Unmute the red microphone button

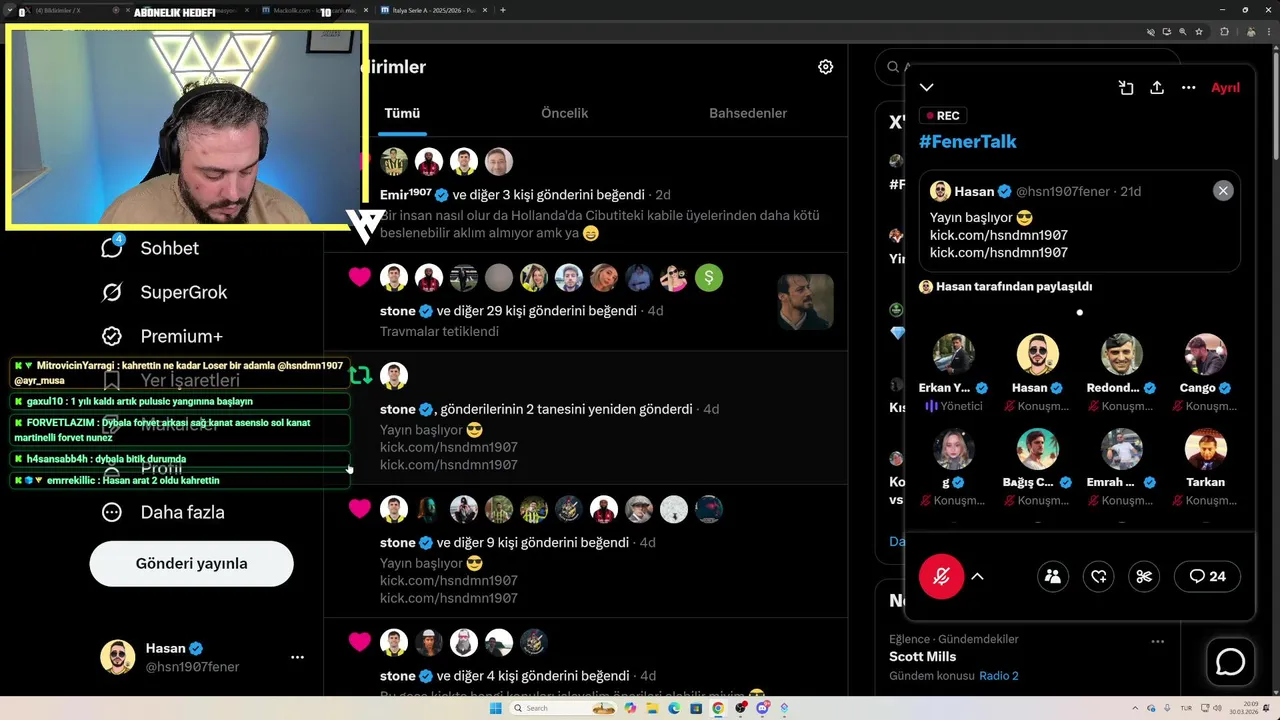pos(941,576)
